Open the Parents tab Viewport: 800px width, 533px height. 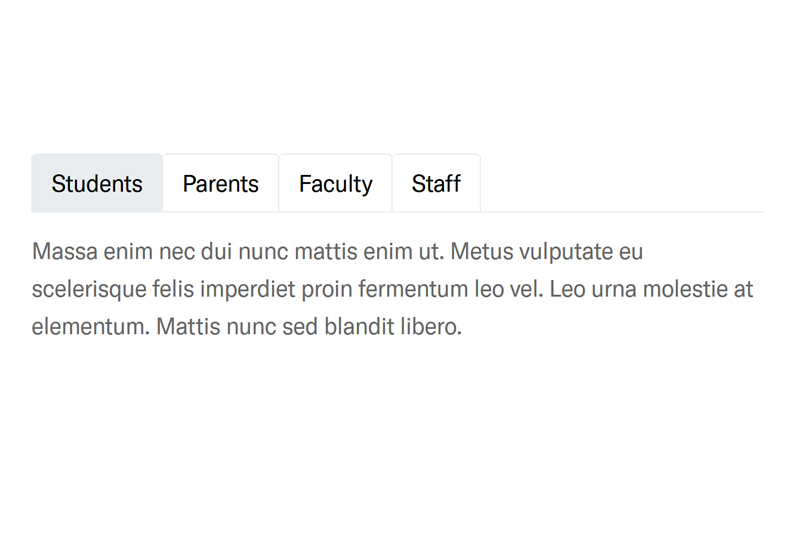(221, 184)
